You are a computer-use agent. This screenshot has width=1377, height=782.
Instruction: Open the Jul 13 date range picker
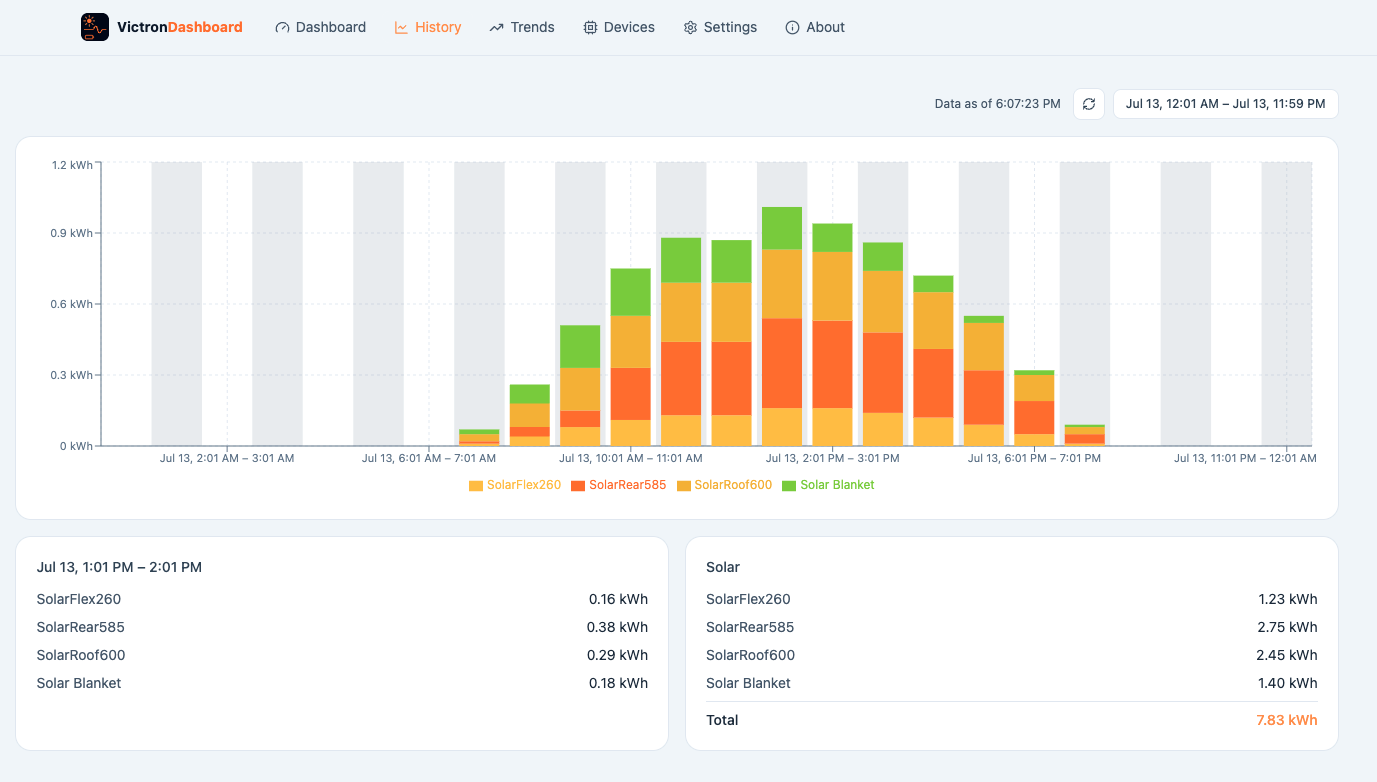[x=1225, y=104]
